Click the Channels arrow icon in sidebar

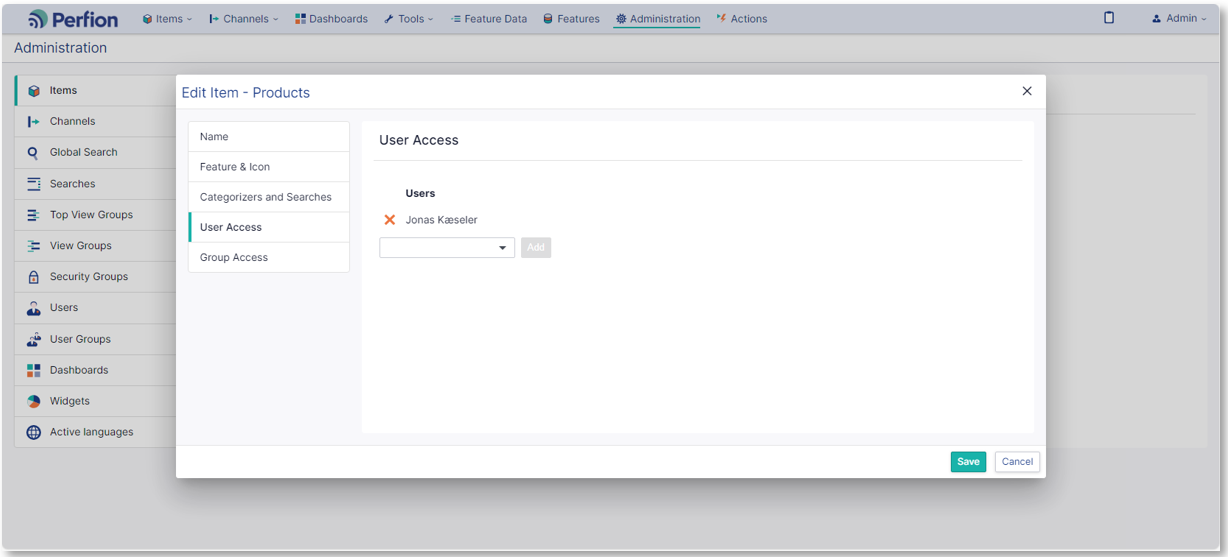coord(34,122)
